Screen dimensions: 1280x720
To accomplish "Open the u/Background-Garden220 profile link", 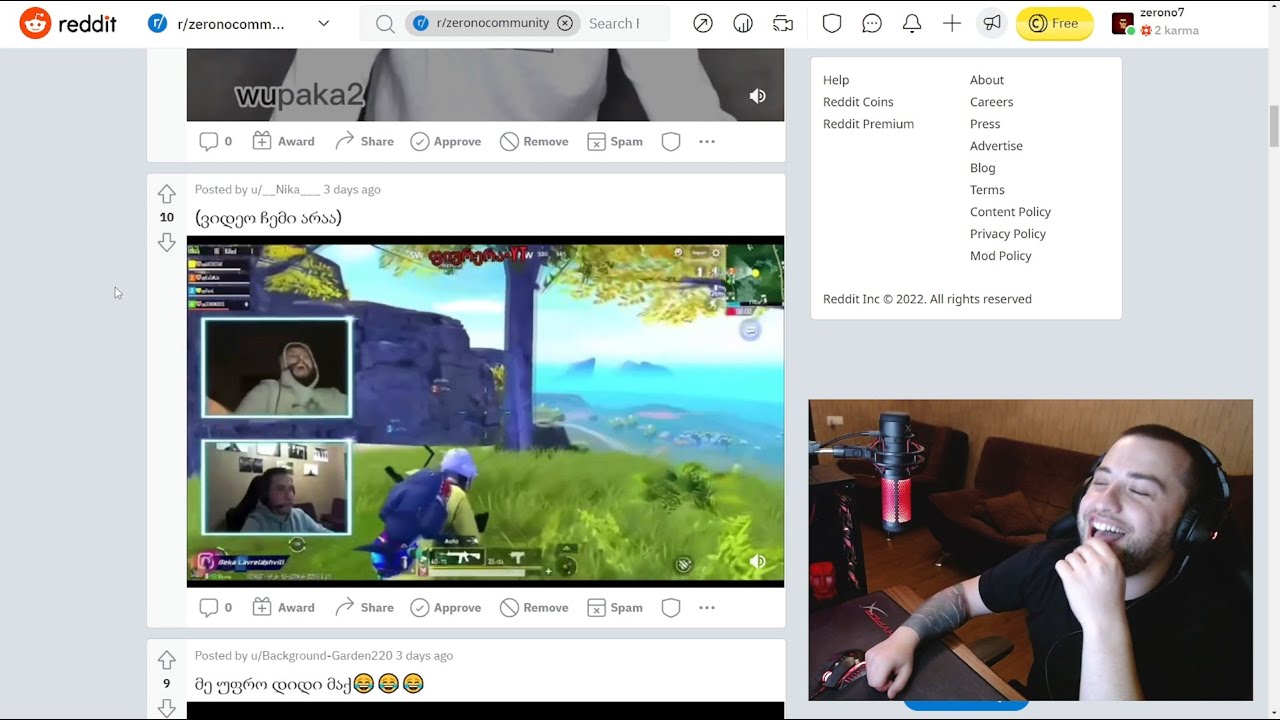I will (x=321, y=655).
